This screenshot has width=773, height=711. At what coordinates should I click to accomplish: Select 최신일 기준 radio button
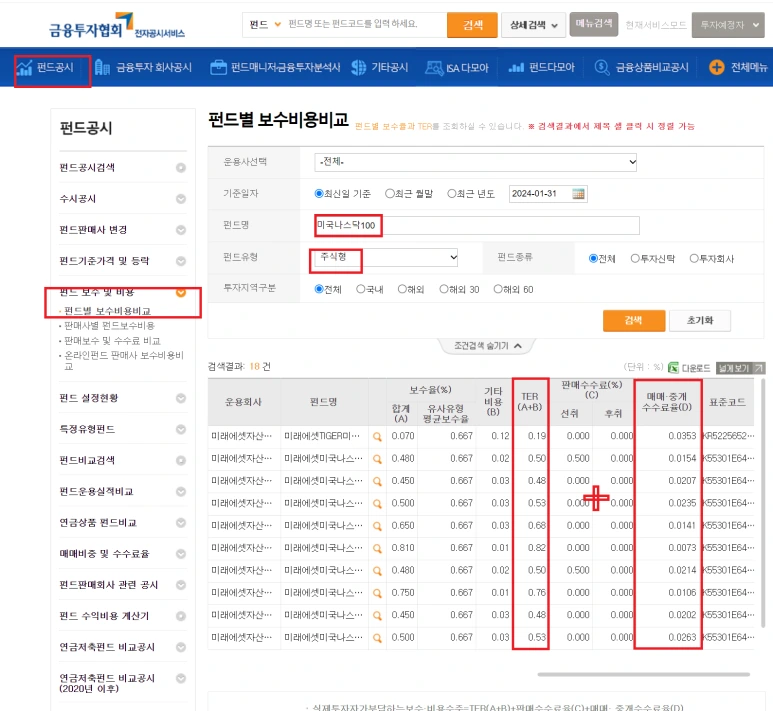(x=319, y=193)
